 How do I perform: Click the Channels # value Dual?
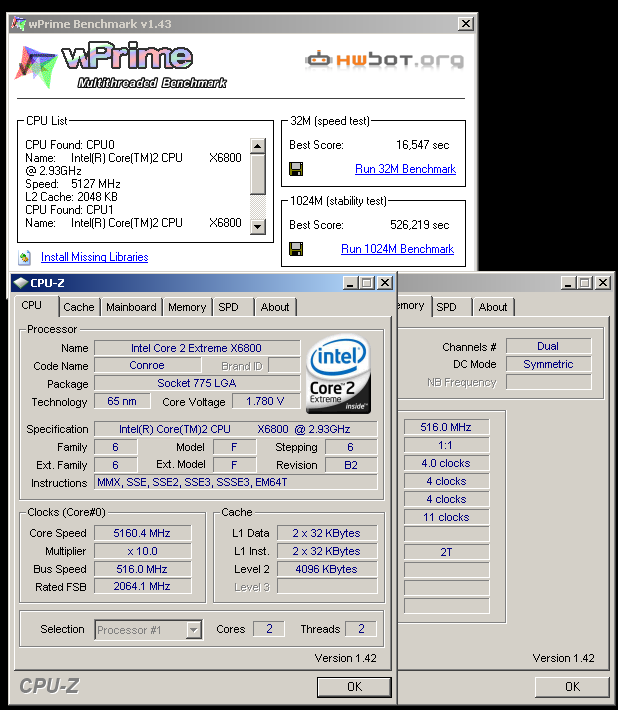[x=548, y=346]
